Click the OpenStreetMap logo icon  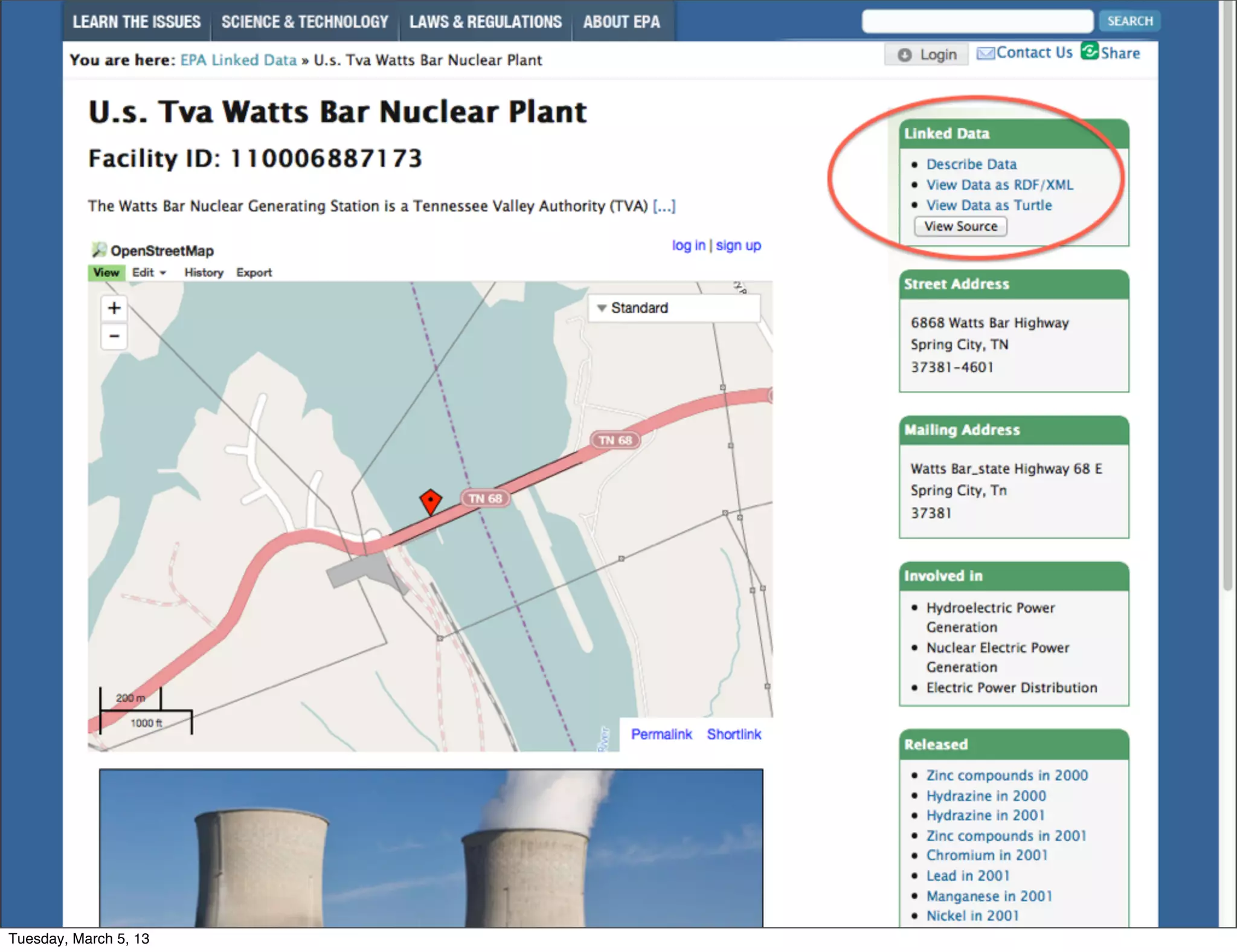point(98,250)
